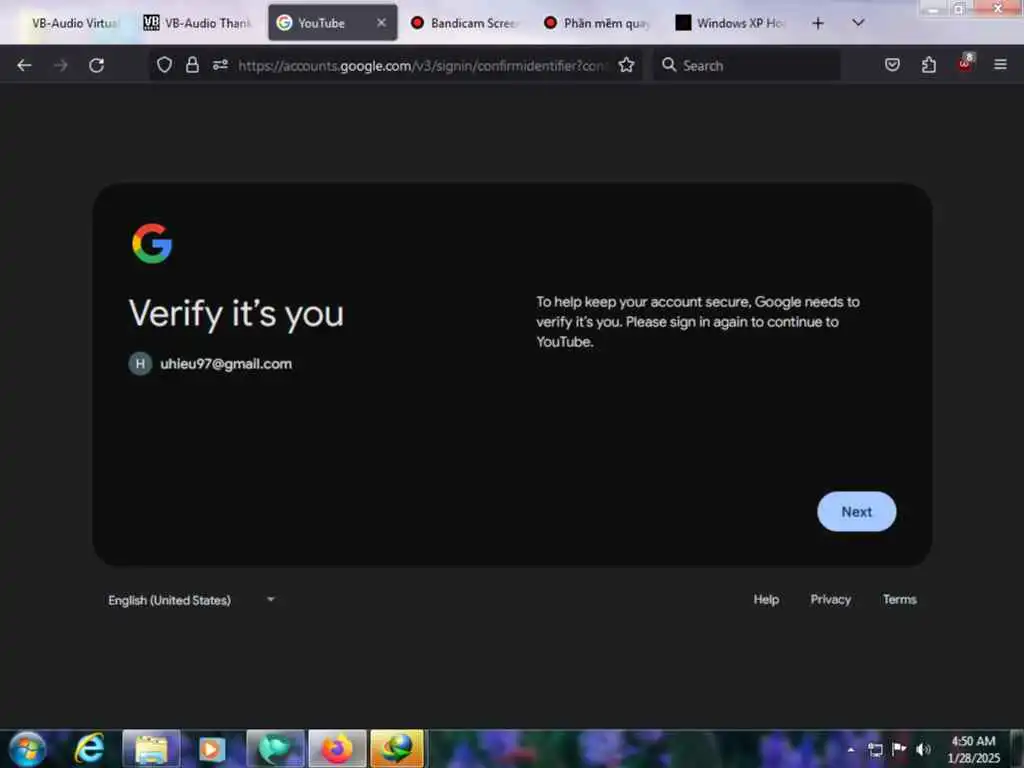Open the Privacy link

[831, 600]
